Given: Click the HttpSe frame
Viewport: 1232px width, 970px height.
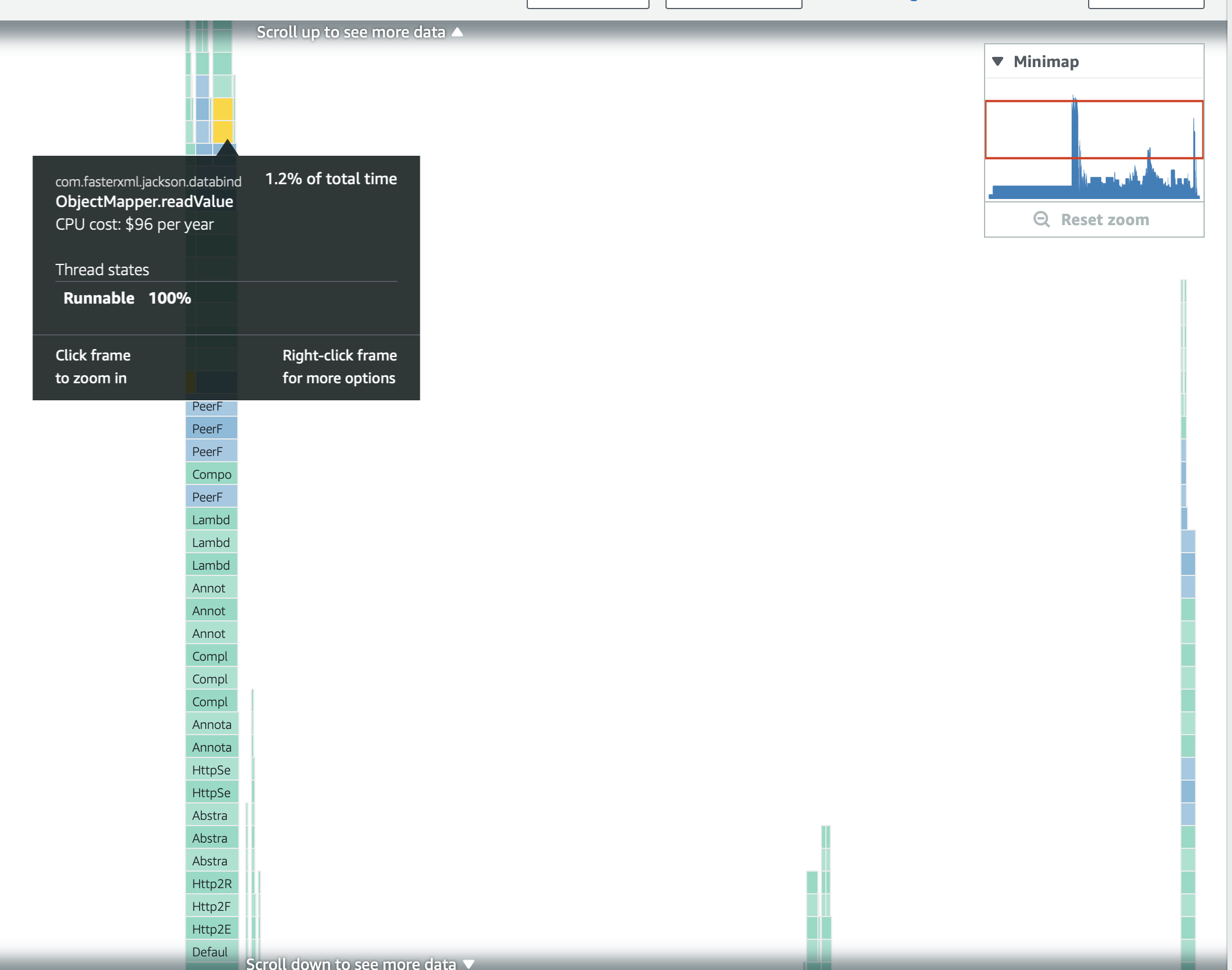Looking at the screenshot, I should 211,769.
